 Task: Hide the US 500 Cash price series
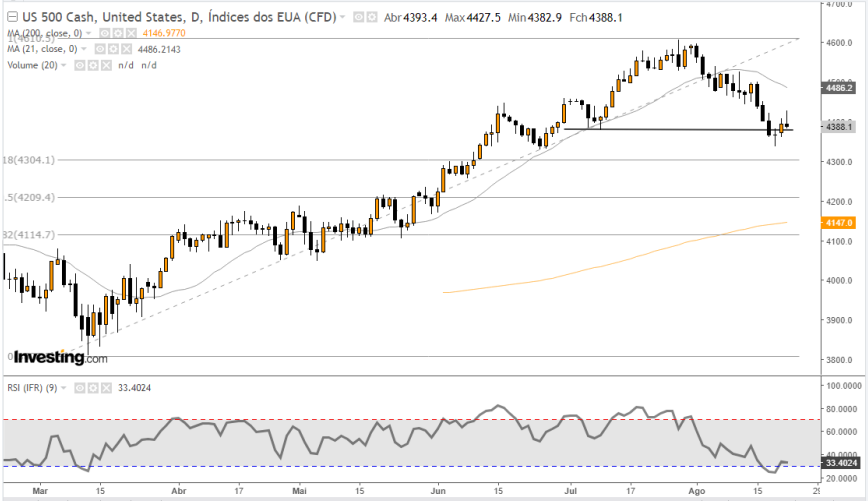pos(359,17)
